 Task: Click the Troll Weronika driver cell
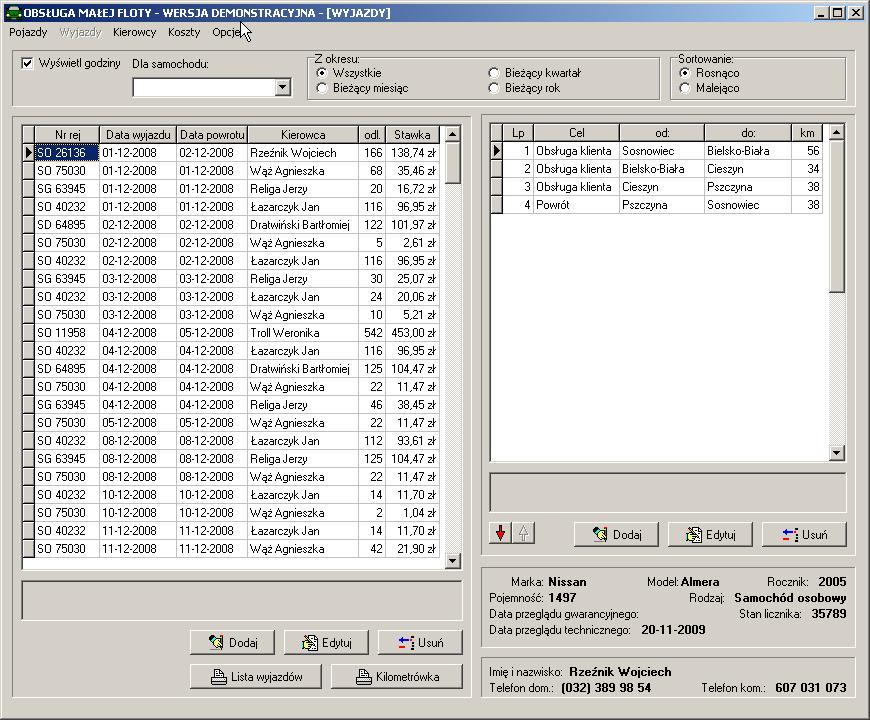click(x=303, y=333)
